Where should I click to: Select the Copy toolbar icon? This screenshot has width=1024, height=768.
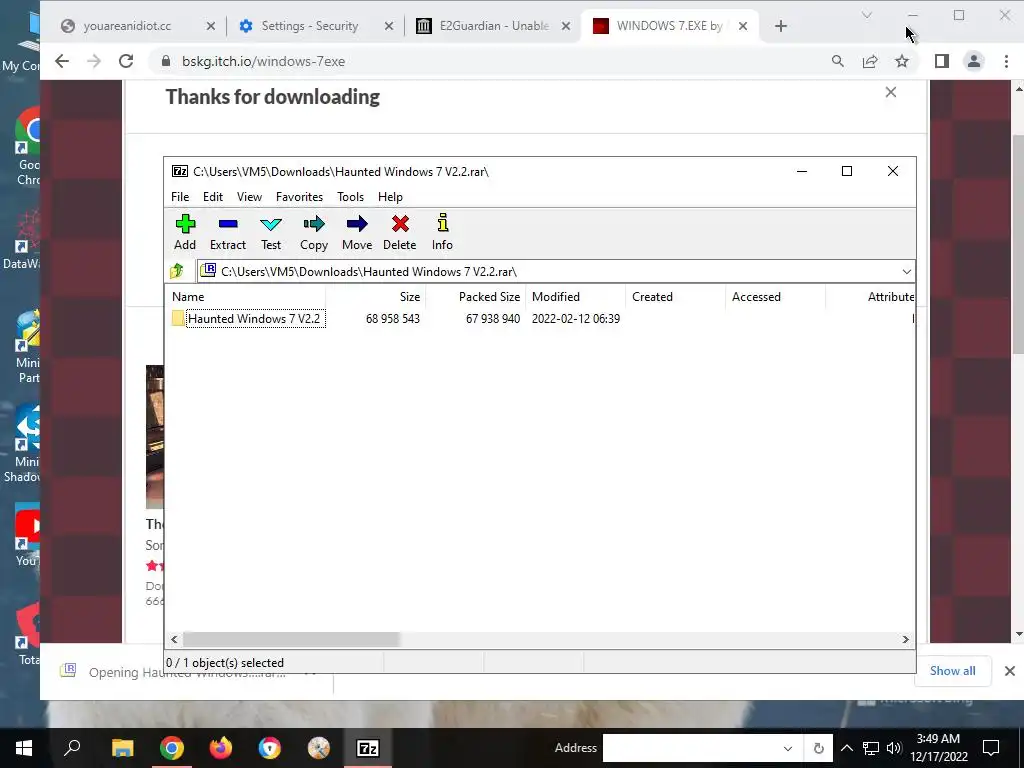click(x=313, y=232)
